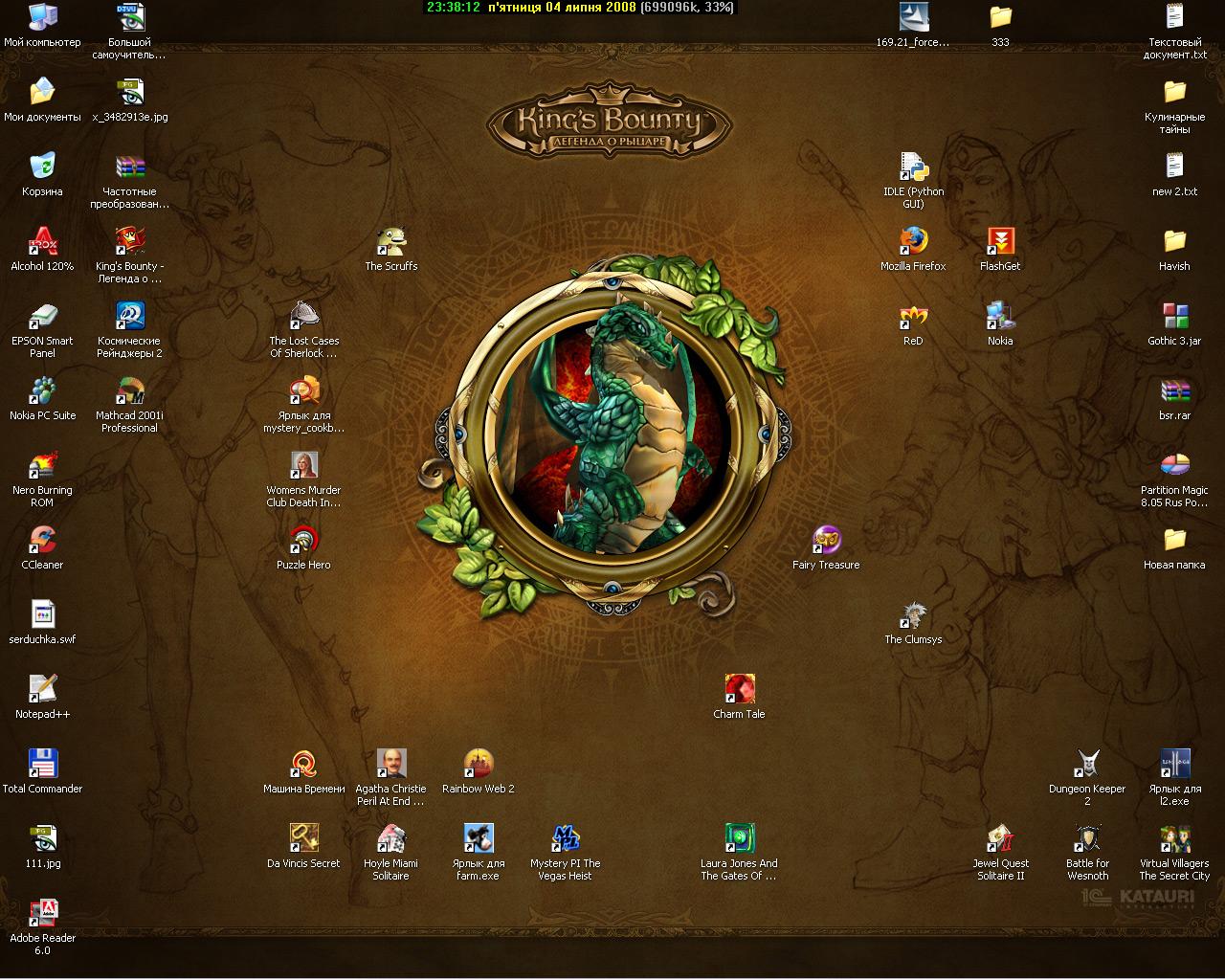1225x980 pixels.
Task: Launch Alcohol 120% shortcut
Action: coord(42,240)
